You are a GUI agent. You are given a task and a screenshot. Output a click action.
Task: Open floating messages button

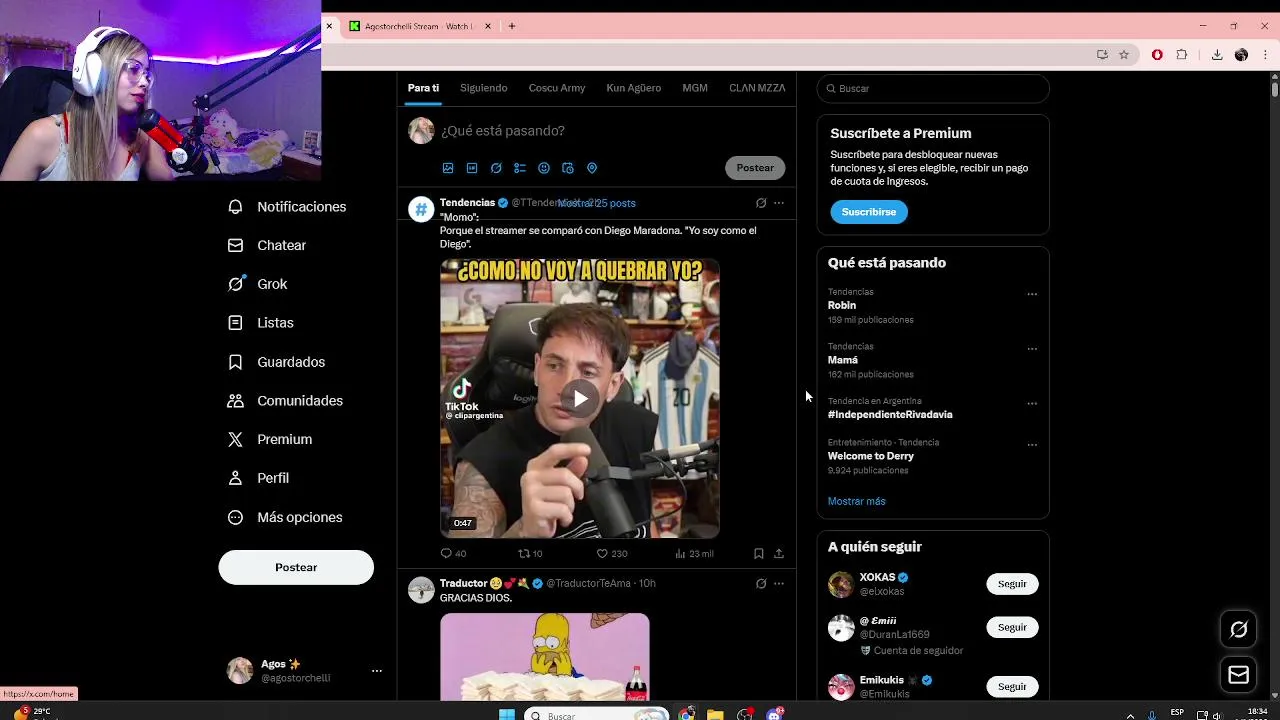[x=1239, y=675]
